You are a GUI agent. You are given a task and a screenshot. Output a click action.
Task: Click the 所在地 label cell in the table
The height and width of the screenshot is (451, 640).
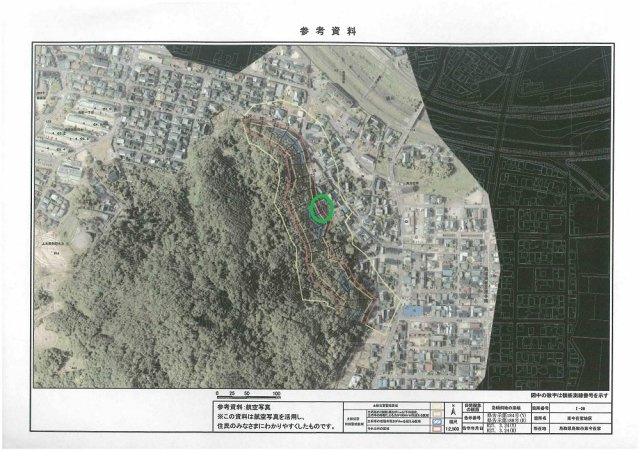tap(540, 429)
